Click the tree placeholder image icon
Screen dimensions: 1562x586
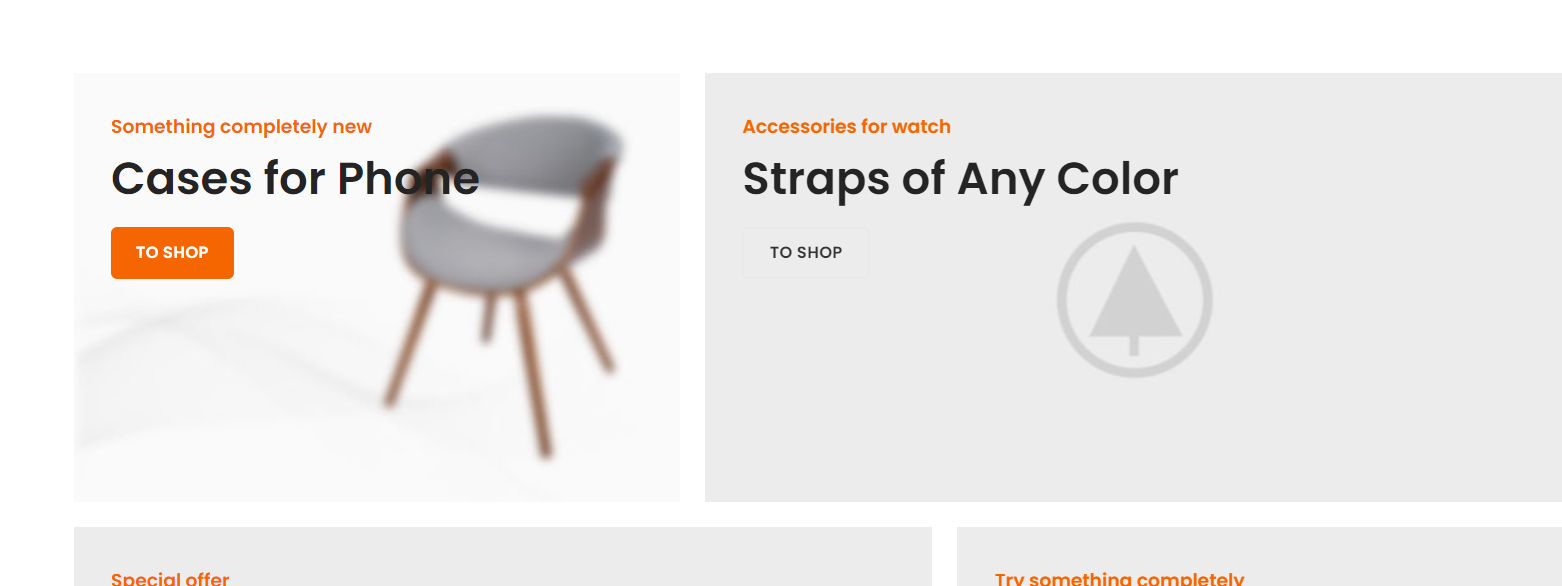(1134, 300)
